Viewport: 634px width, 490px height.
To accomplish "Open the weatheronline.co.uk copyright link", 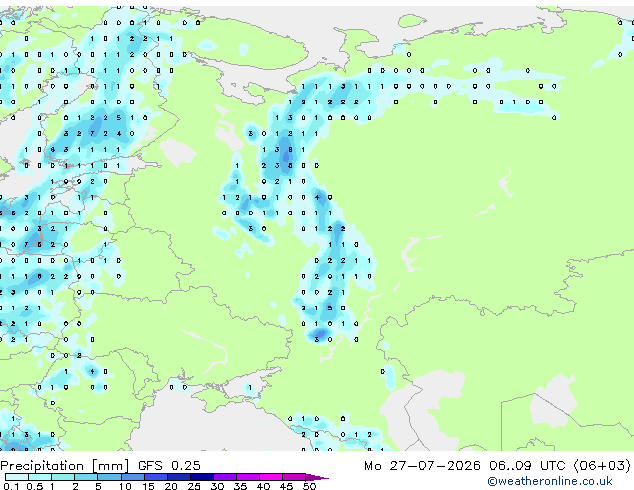I will pos(550,481).
